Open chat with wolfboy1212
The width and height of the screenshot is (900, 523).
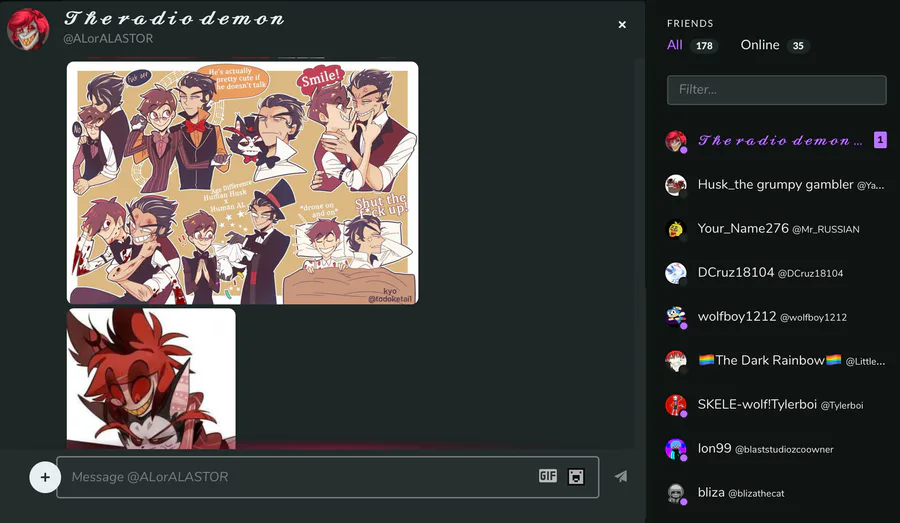pyautogui.click(x=775, y=317)
